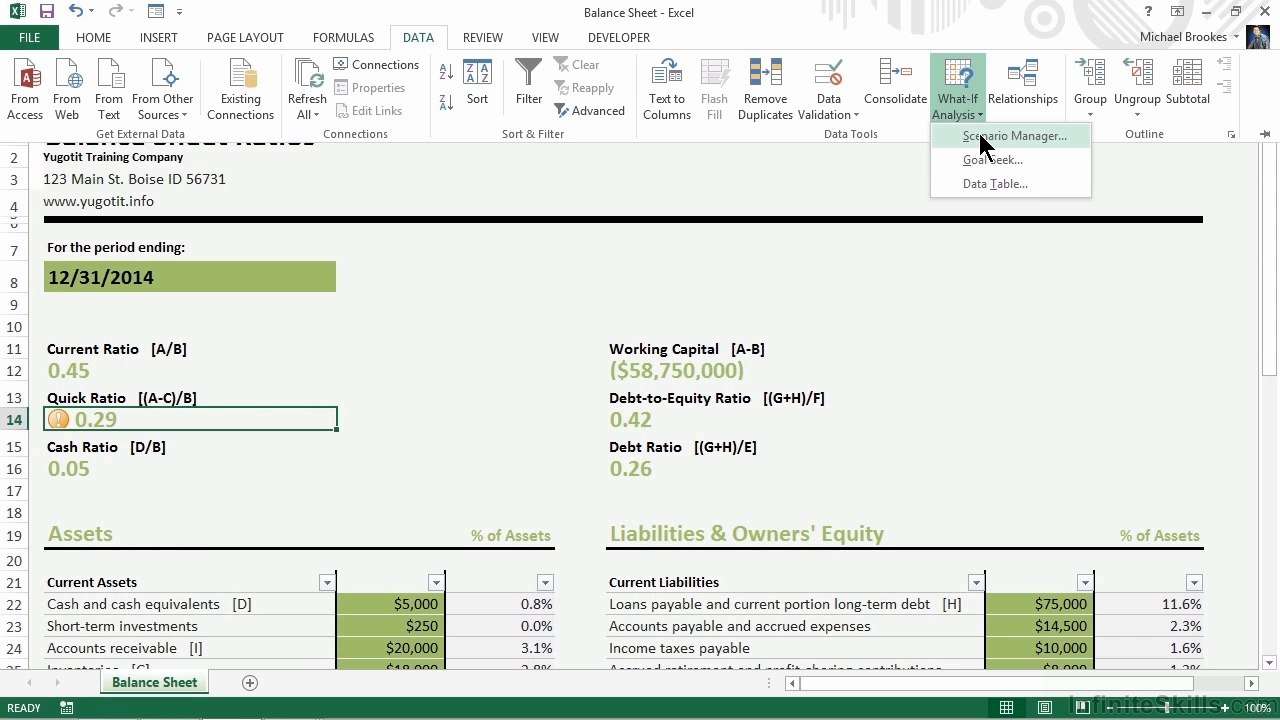Import data From Web
1280x720 pixels.
pos(67,90)
